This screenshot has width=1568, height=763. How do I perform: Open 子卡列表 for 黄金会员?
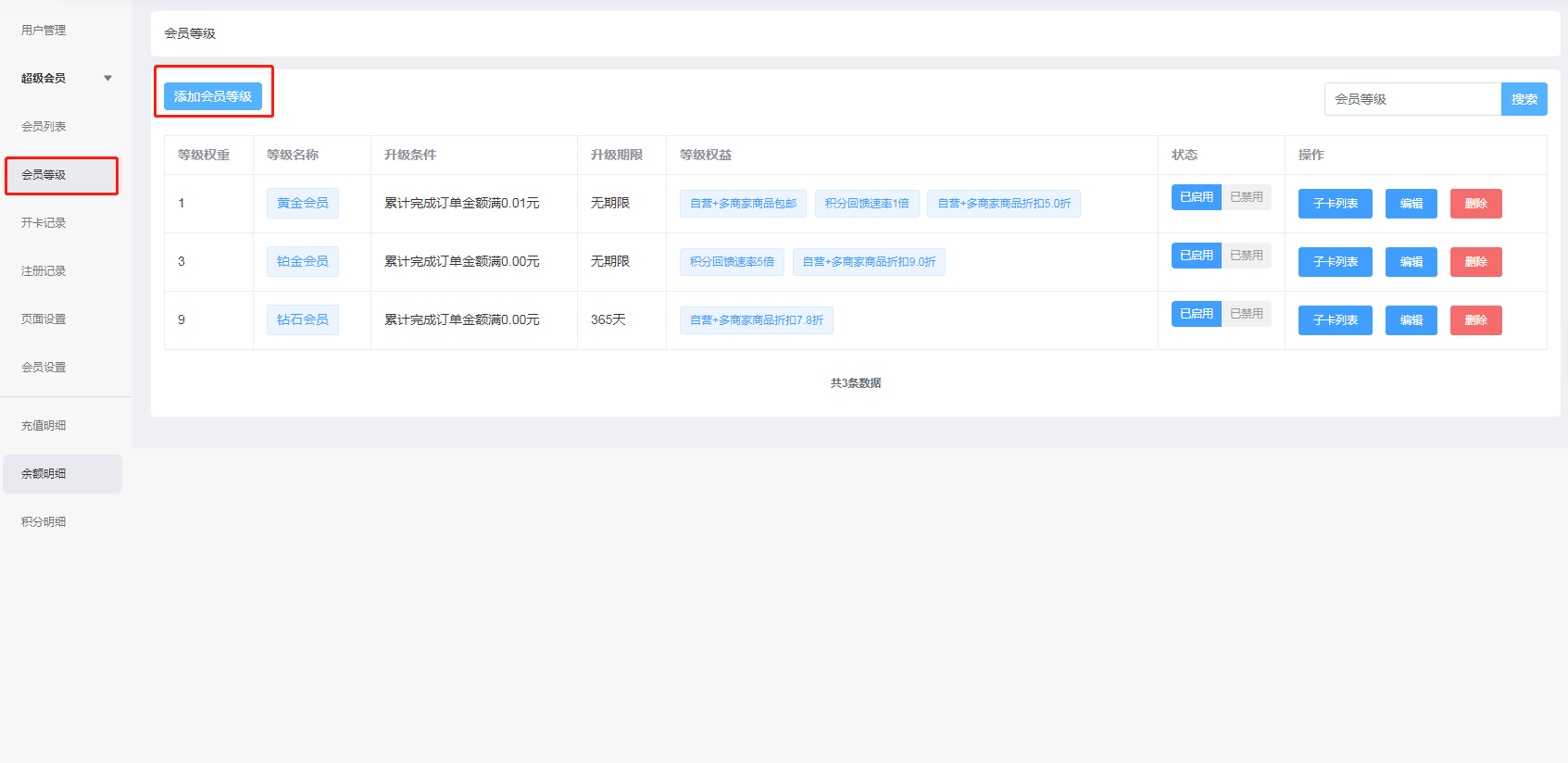point(1336,204)
